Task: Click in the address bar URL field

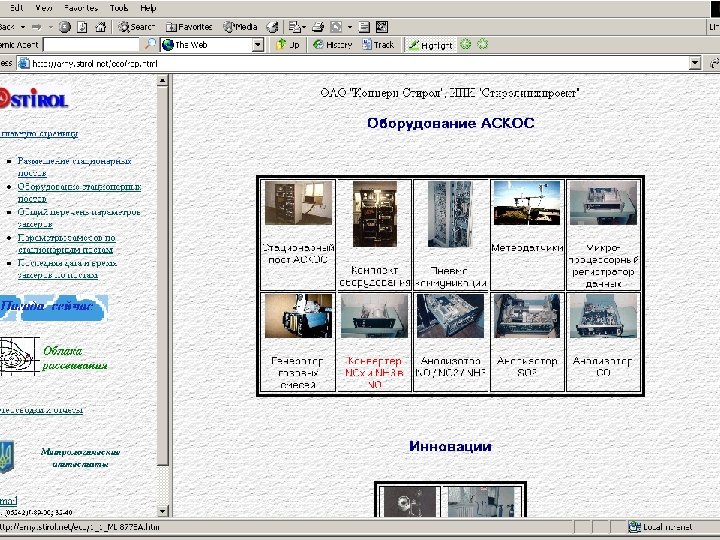Action: click(353, 63)
